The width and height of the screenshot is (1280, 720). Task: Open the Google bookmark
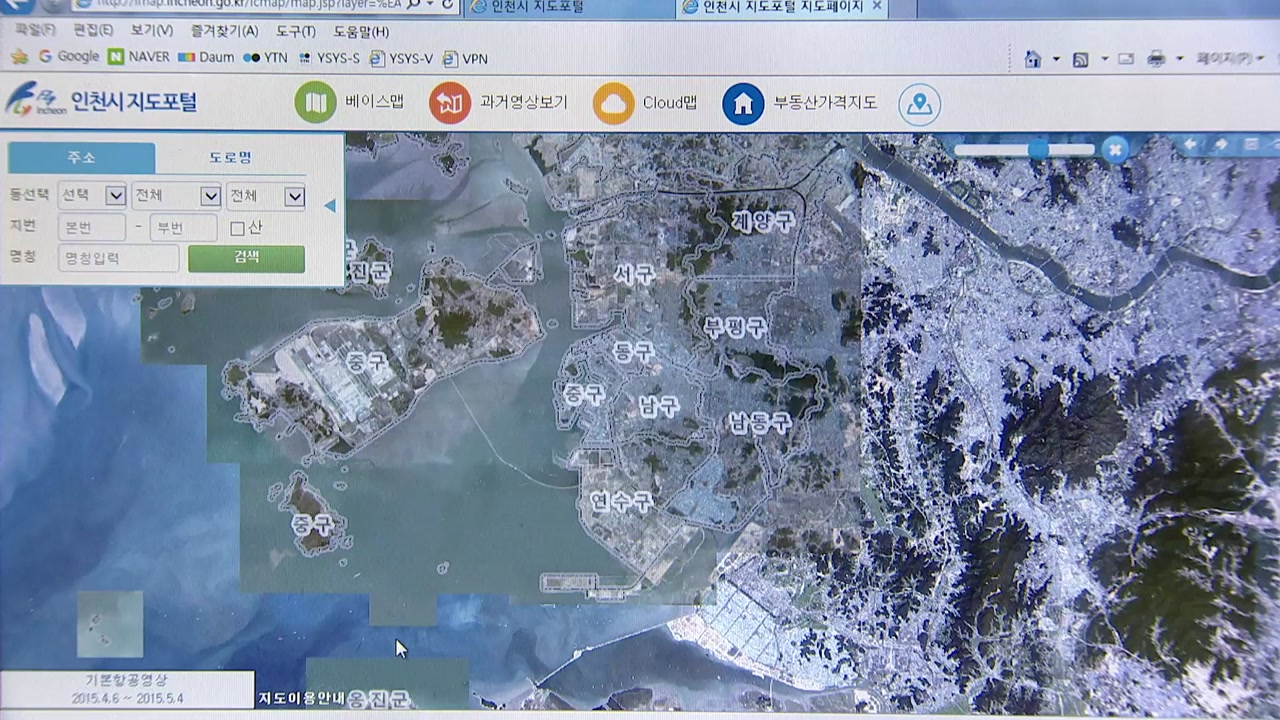(x=68, y=57)
